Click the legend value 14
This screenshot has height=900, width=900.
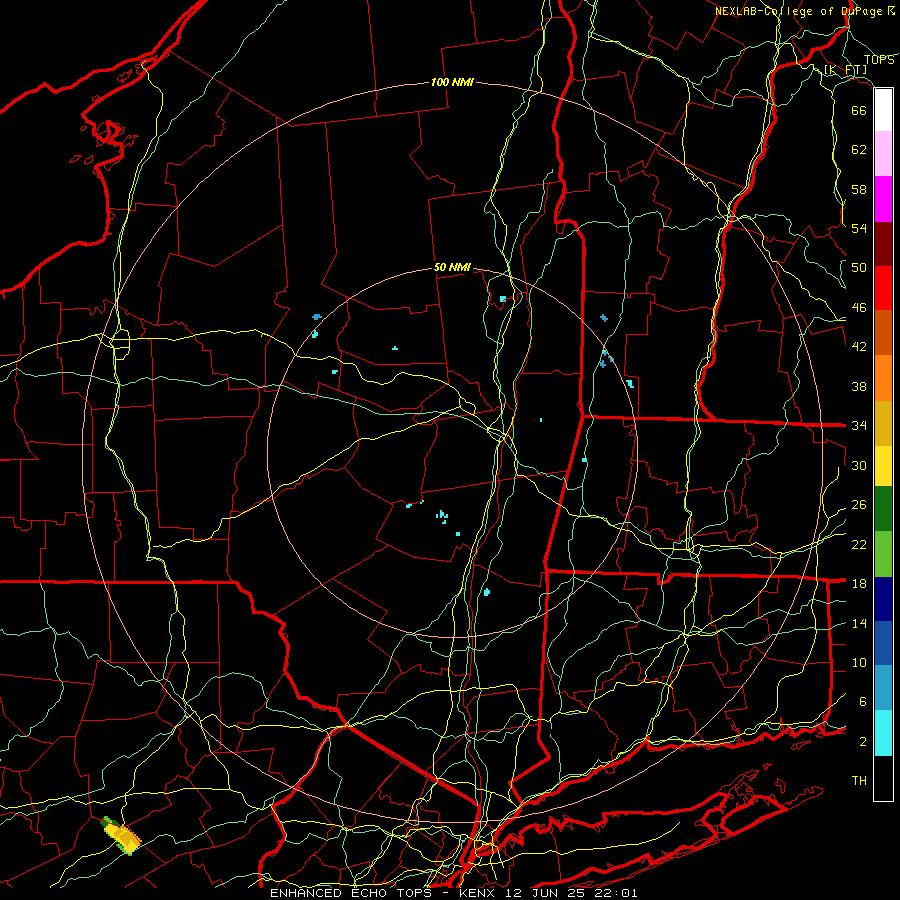[859, 623]
